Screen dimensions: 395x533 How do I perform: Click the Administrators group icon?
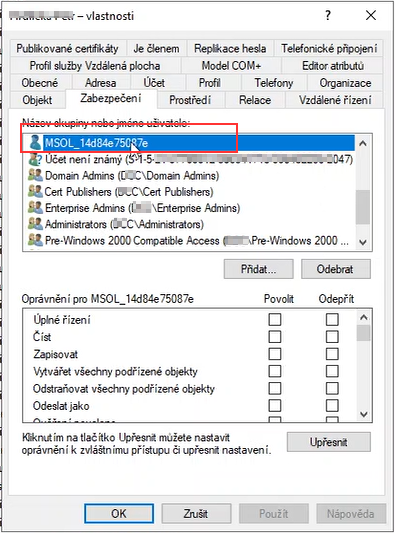click(35, 224)
